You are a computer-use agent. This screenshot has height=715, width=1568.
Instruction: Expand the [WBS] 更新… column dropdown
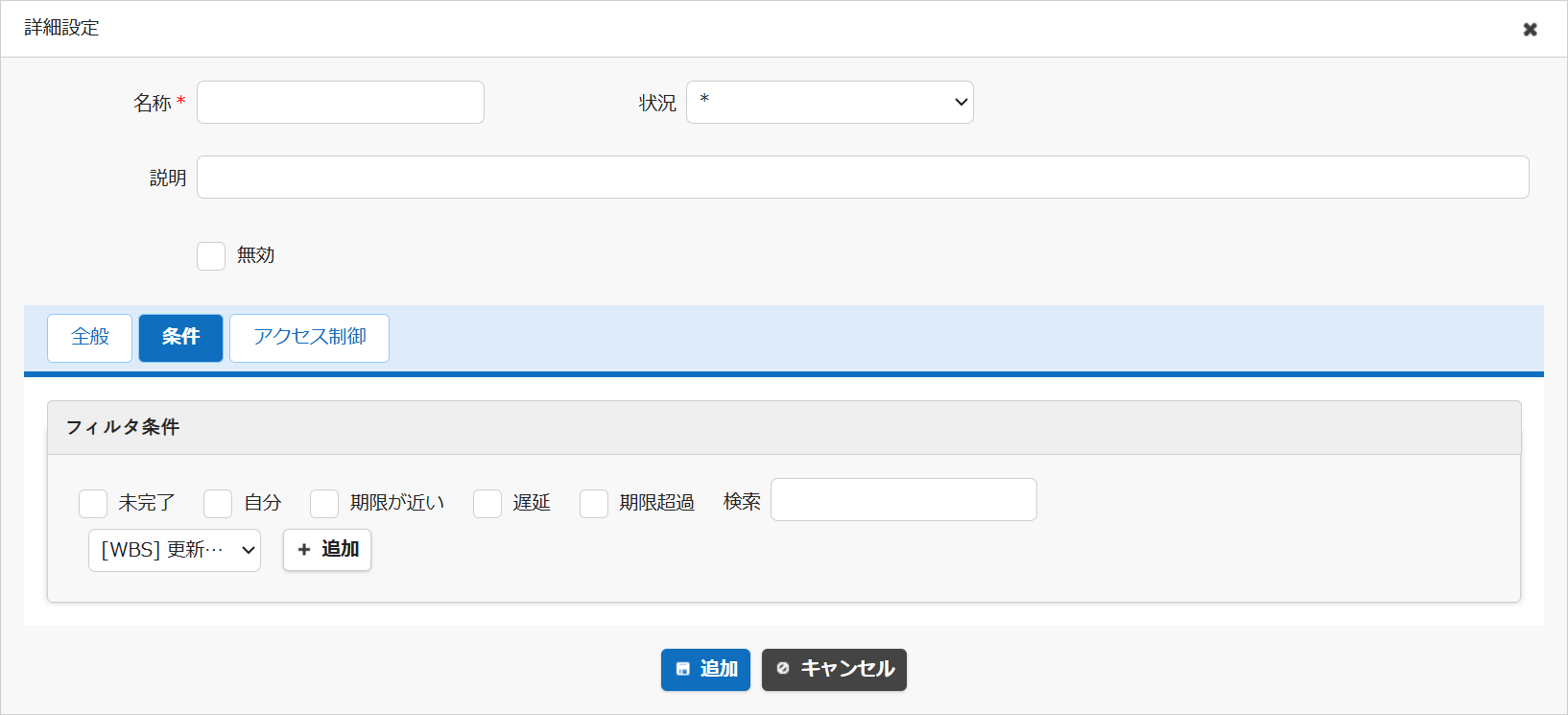(x=175, y=551)
